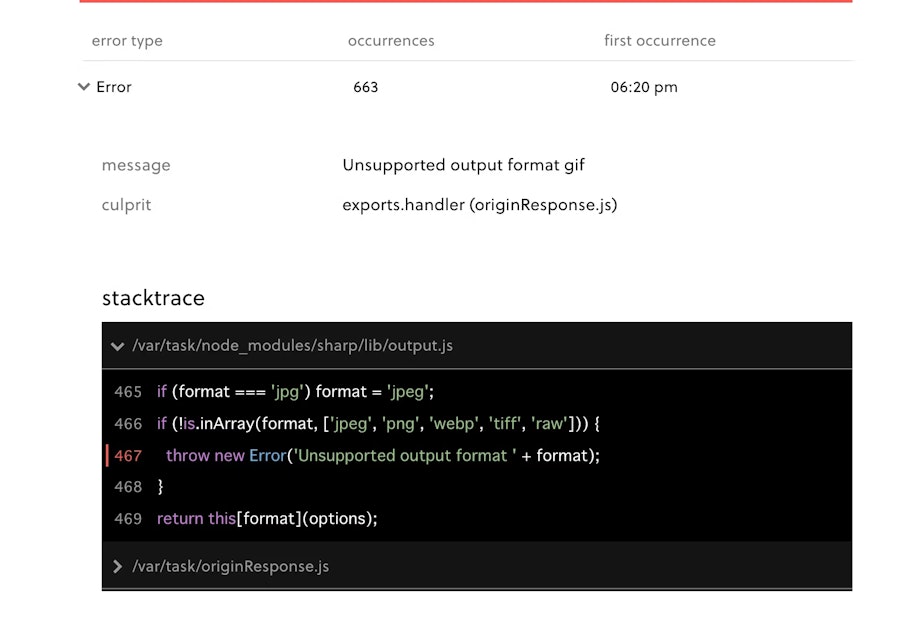Click the right-pointing chevron beside originResponse.js
Viewport: 910px width, 620px height.
point(117,566)
